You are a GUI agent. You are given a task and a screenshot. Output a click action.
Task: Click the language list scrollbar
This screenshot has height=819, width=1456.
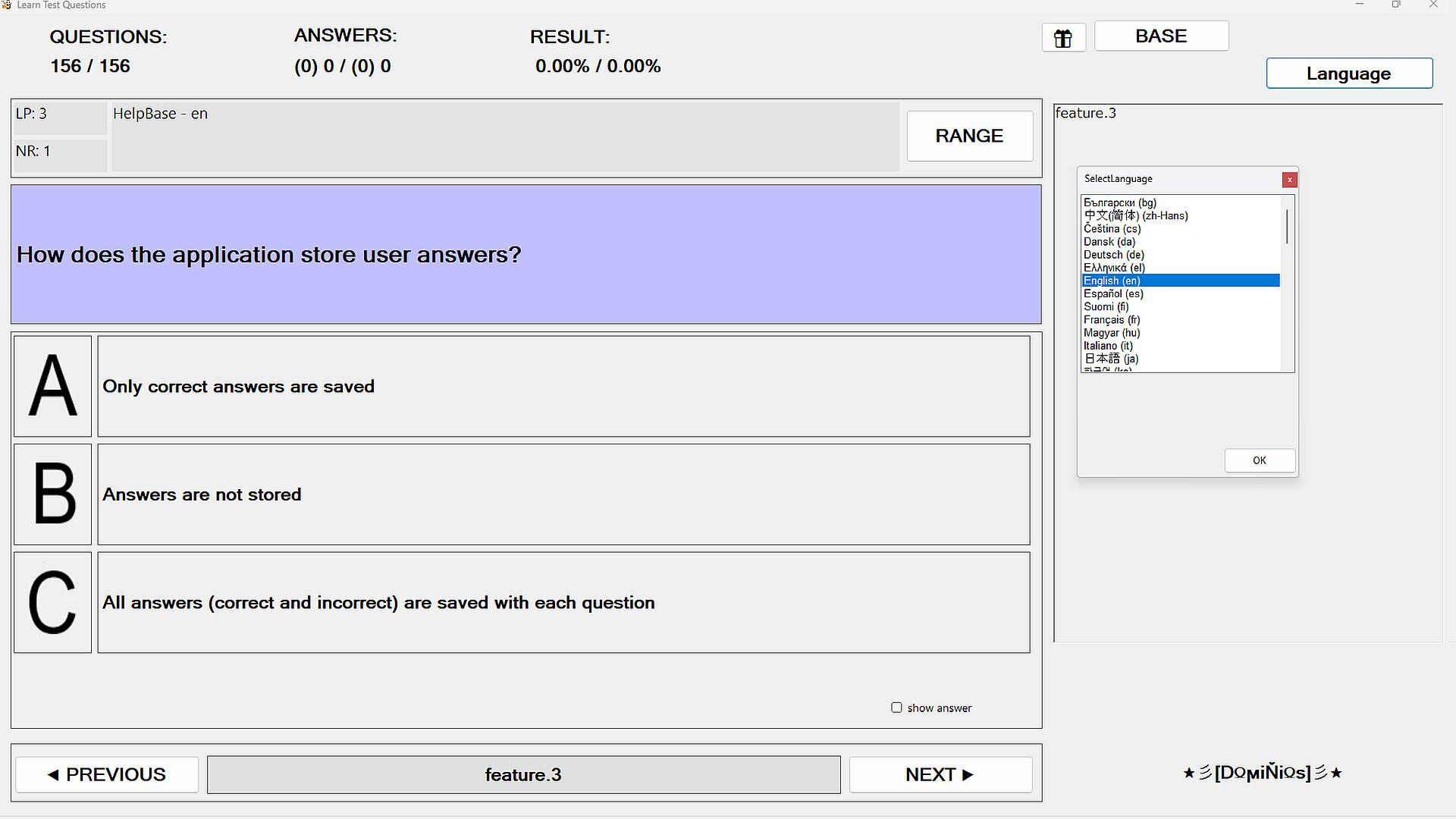(1286, 225)
